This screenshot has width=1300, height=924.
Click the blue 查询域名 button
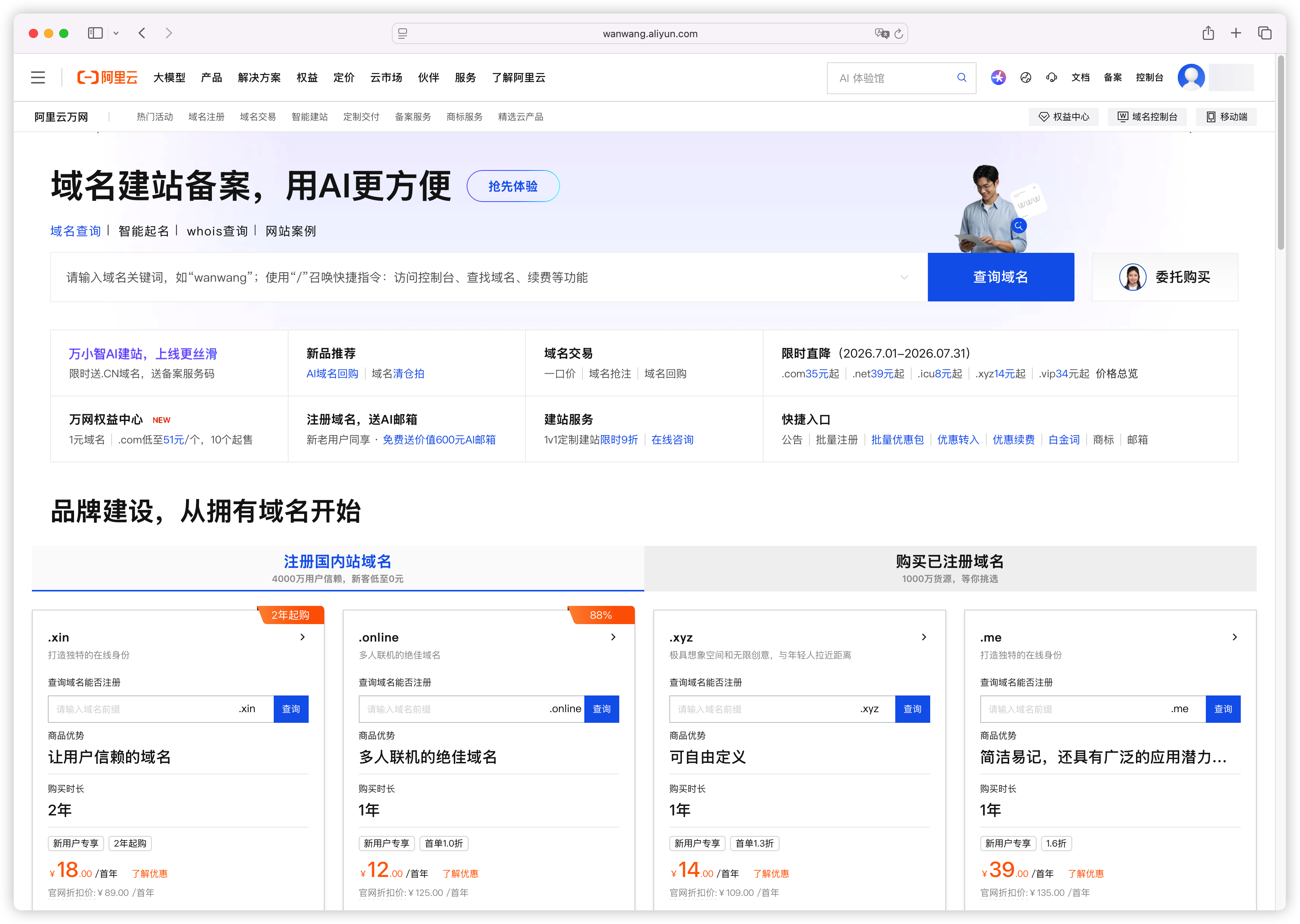(1001, 277)
